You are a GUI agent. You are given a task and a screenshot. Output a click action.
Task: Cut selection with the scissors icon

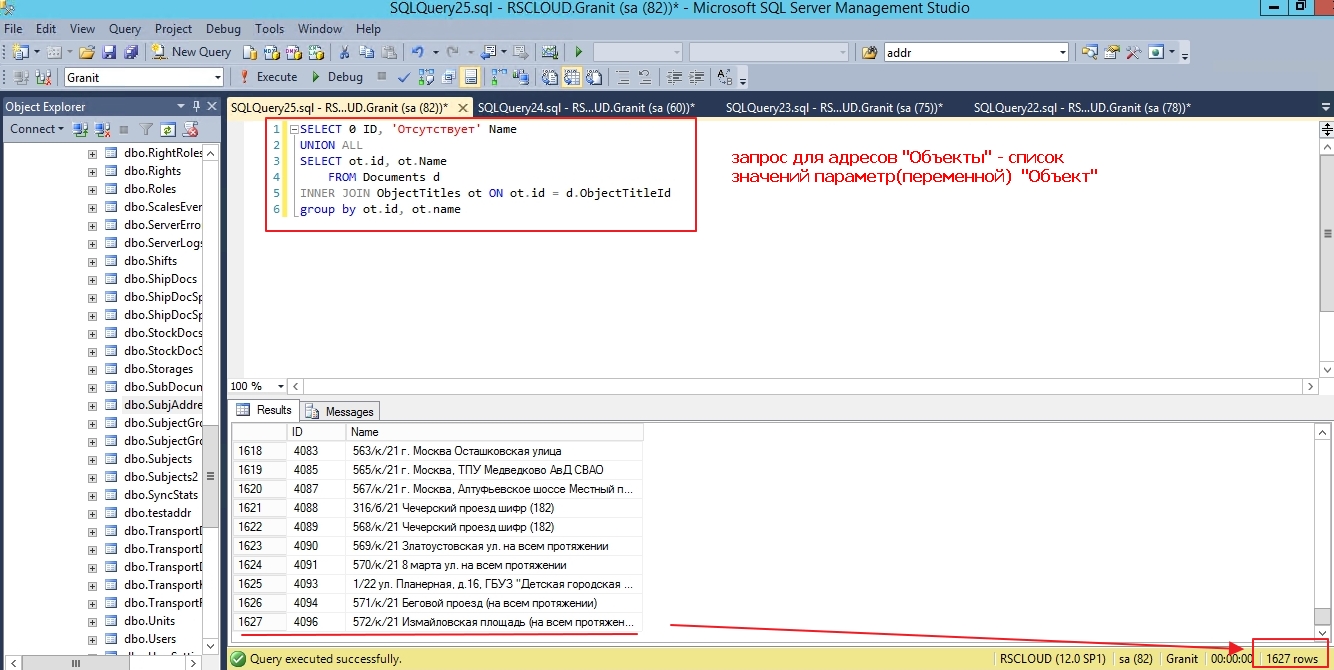[344, 52]
